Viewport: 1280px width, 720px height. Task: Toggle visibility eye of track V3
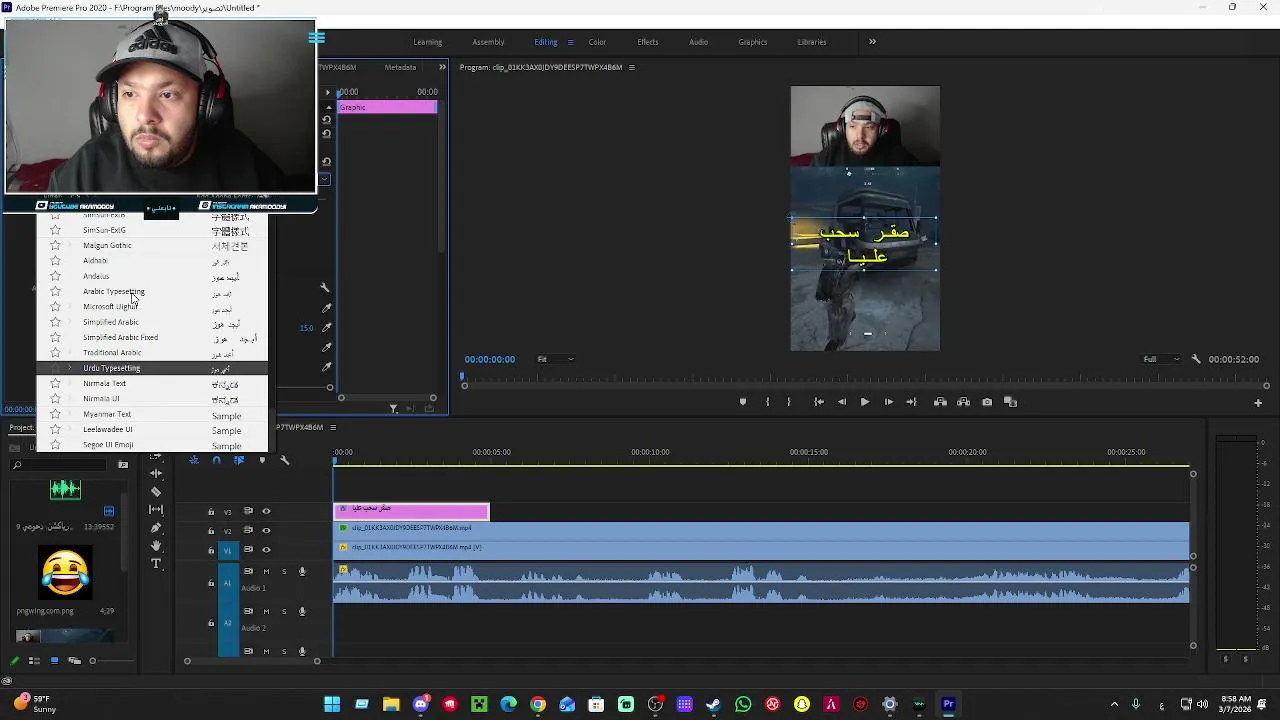tap(266, 511)
